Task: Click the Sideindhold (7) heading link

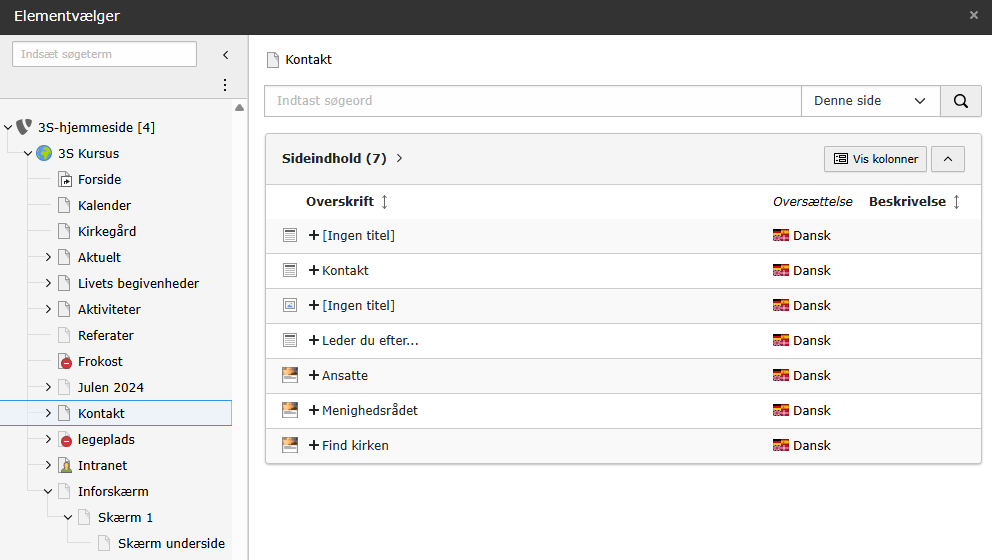Action: tap(334, 158)
